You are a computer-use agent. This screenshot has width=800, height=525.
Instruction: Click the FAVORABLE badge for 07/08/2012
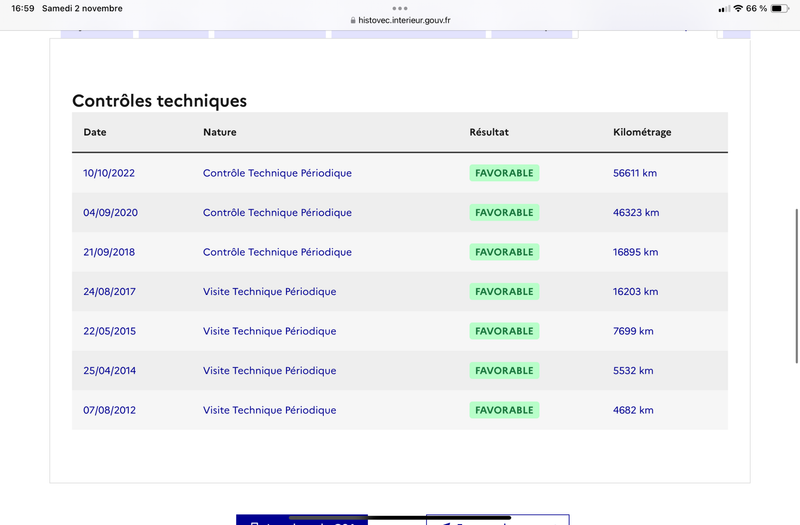coord(504,410)
